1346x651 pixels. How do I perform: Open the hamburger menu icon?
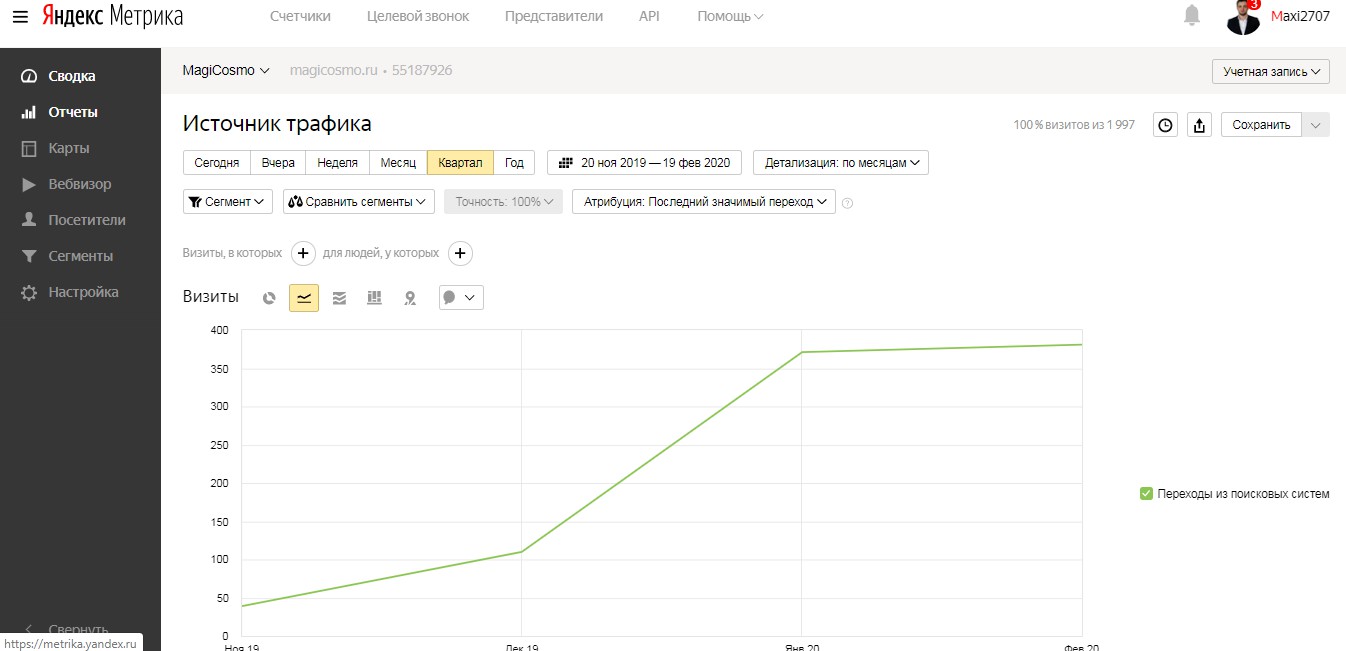pos(20,16)
